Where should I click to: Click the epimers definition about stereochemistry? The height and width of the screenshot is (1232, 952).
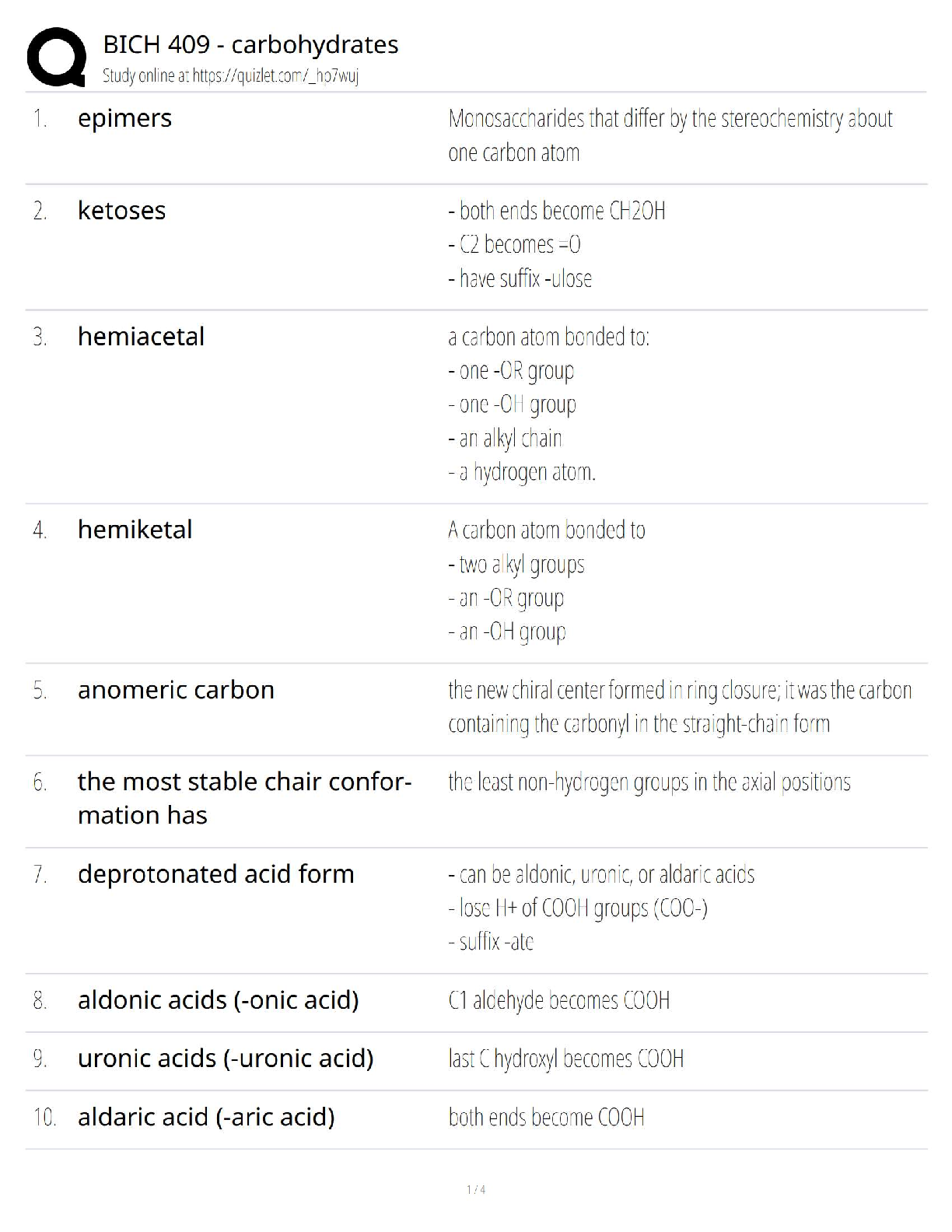tap(670, 135)
